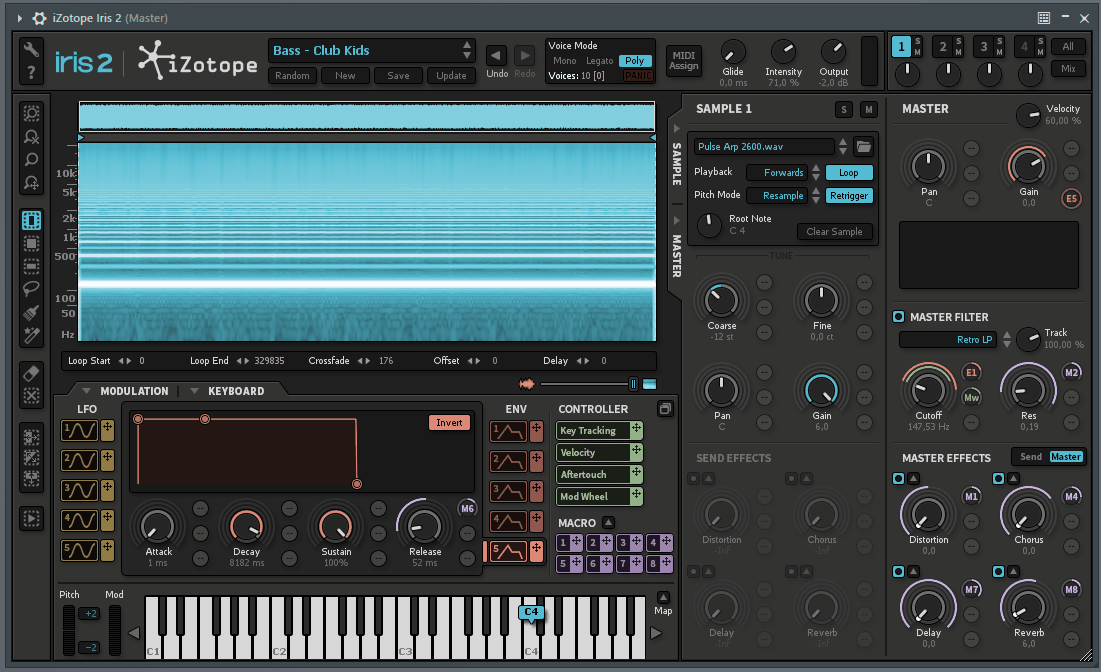Select the eraser tool

31,373
